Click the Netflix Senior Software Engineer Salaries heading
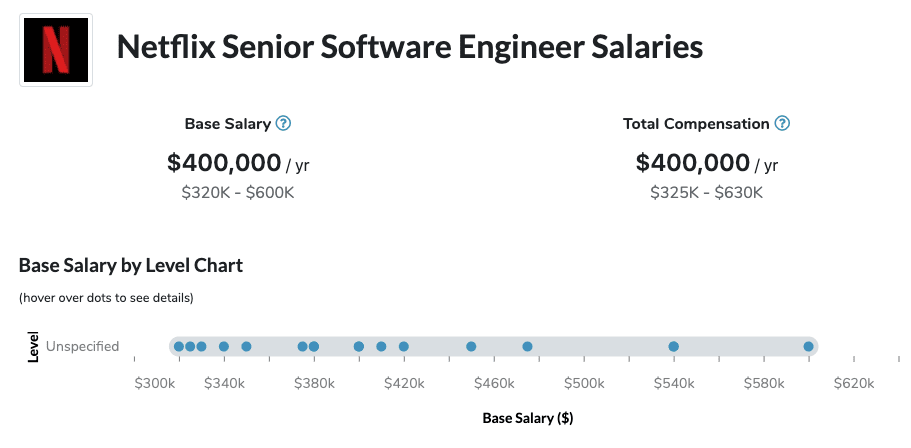The image size is (911, 448). [410, 47]
